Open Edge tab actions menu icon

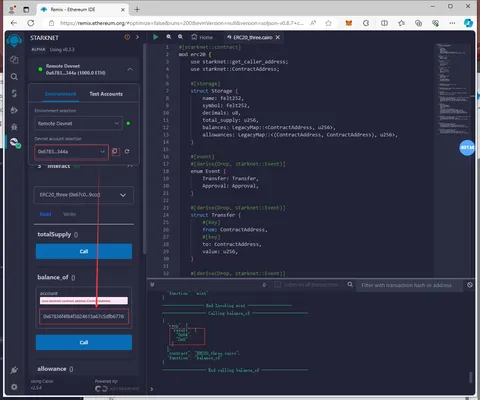coord(26,10)
